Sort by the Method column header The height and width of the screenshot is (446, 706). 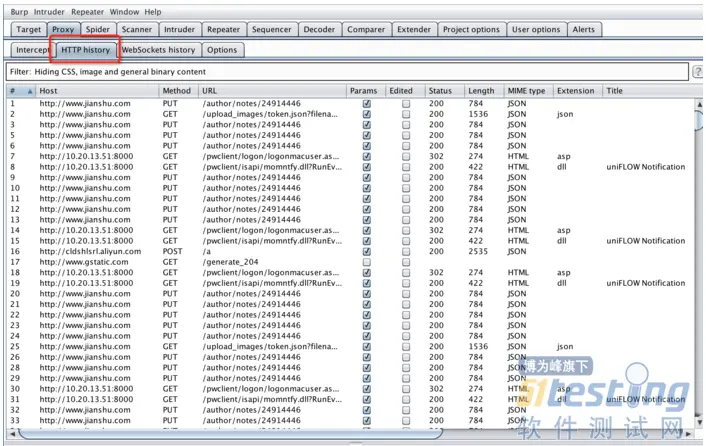point(178,91)
